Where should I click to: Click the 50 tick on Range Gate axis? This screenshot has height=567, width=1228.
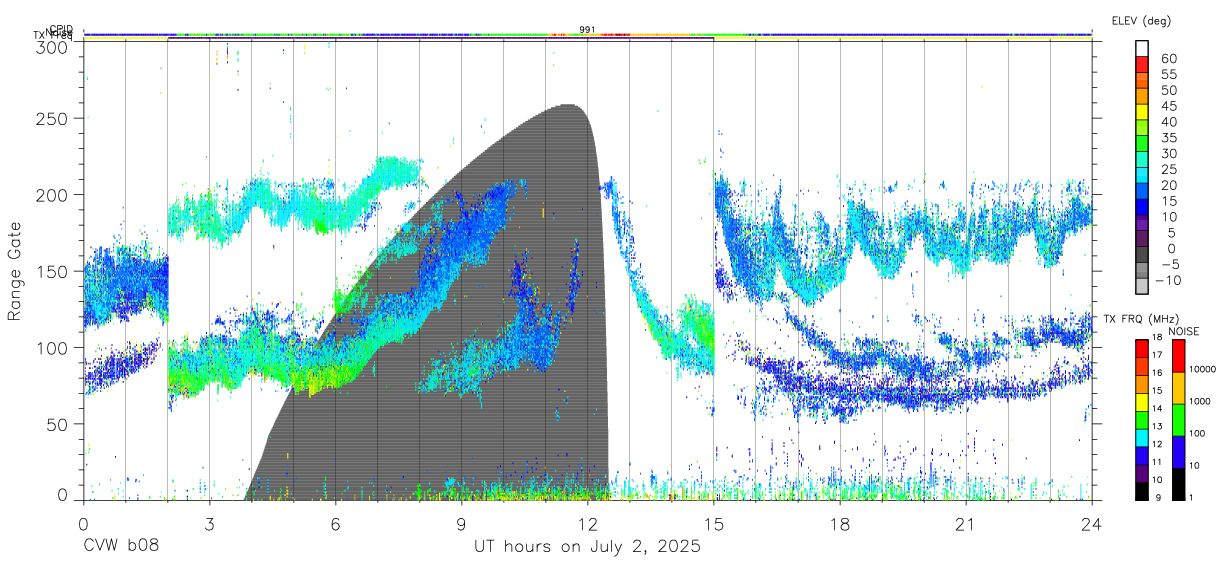56,424
